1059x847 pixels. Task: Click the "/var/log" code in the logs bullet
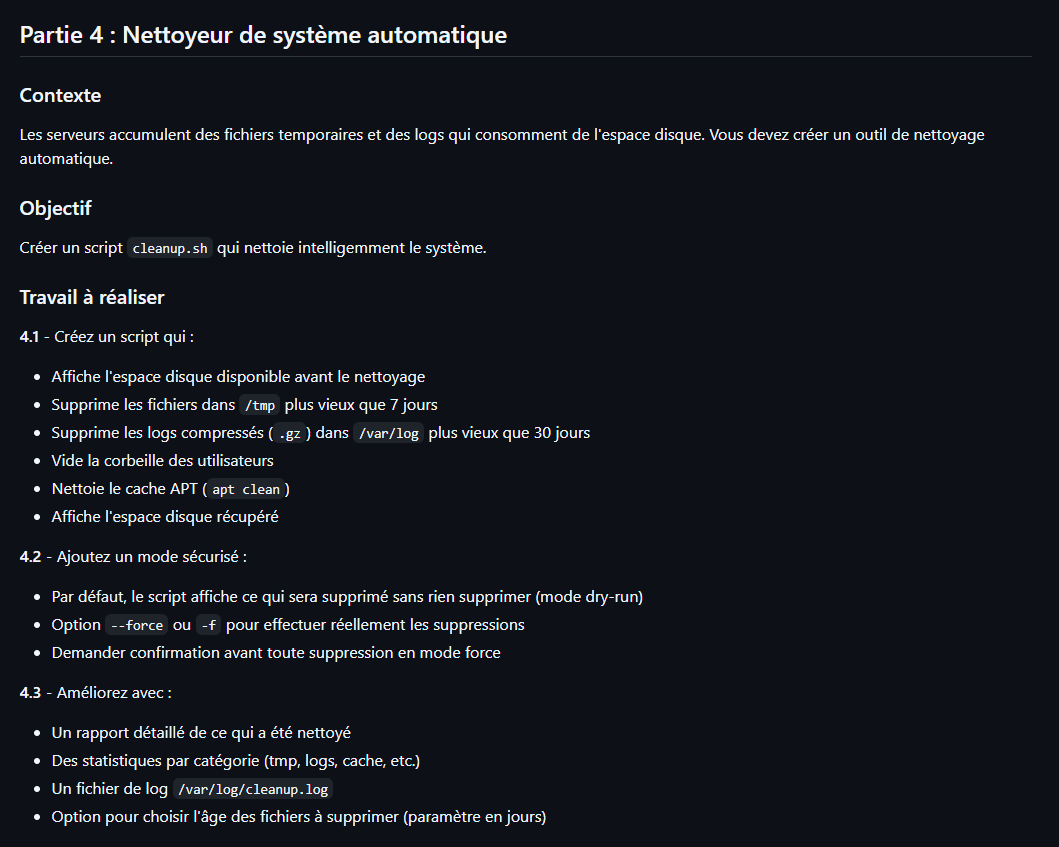tap(388, 433)
